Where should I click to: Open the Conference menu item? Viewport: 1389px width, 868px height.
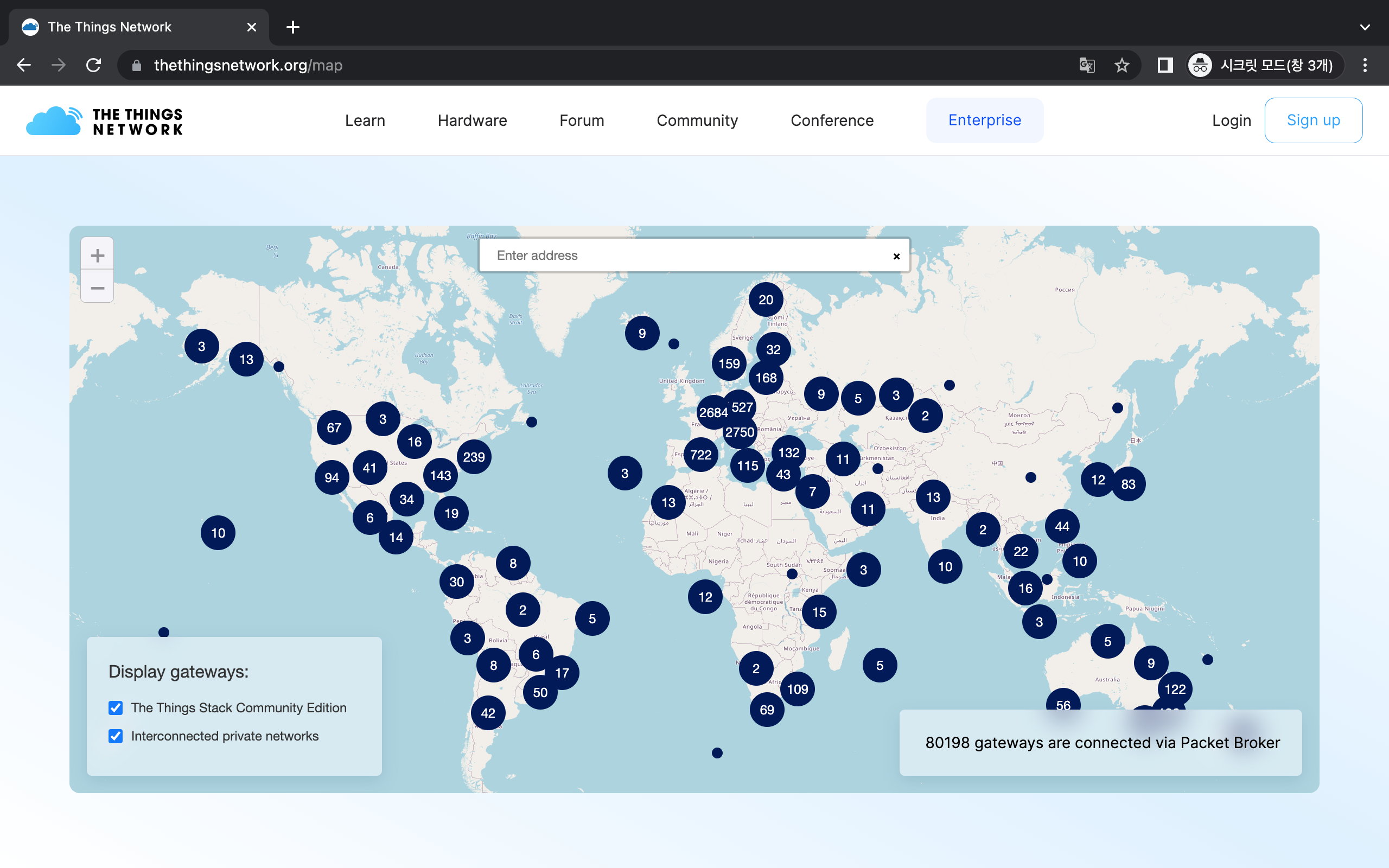coord(832,120)
